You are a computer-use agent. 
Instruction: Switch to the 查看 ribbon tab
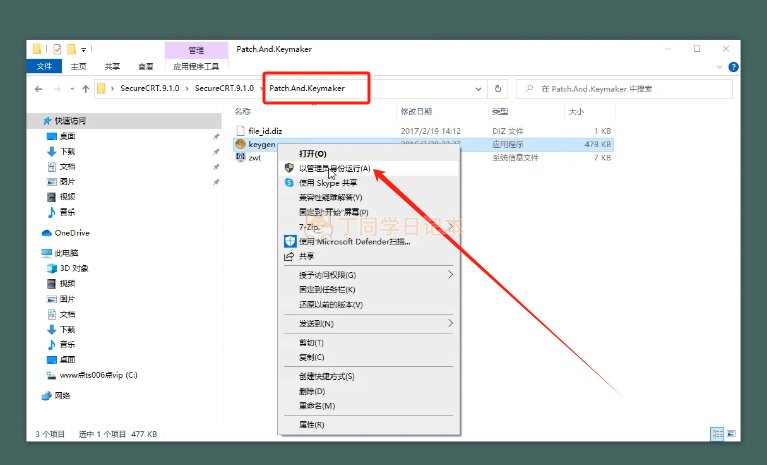[x=146, y=66]
